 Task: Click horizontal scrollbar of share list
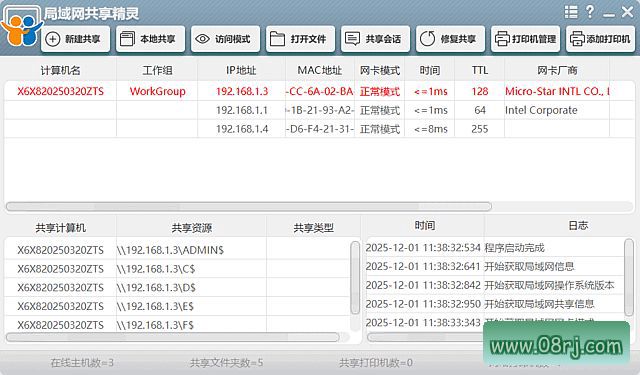click(x=173, y=337)
